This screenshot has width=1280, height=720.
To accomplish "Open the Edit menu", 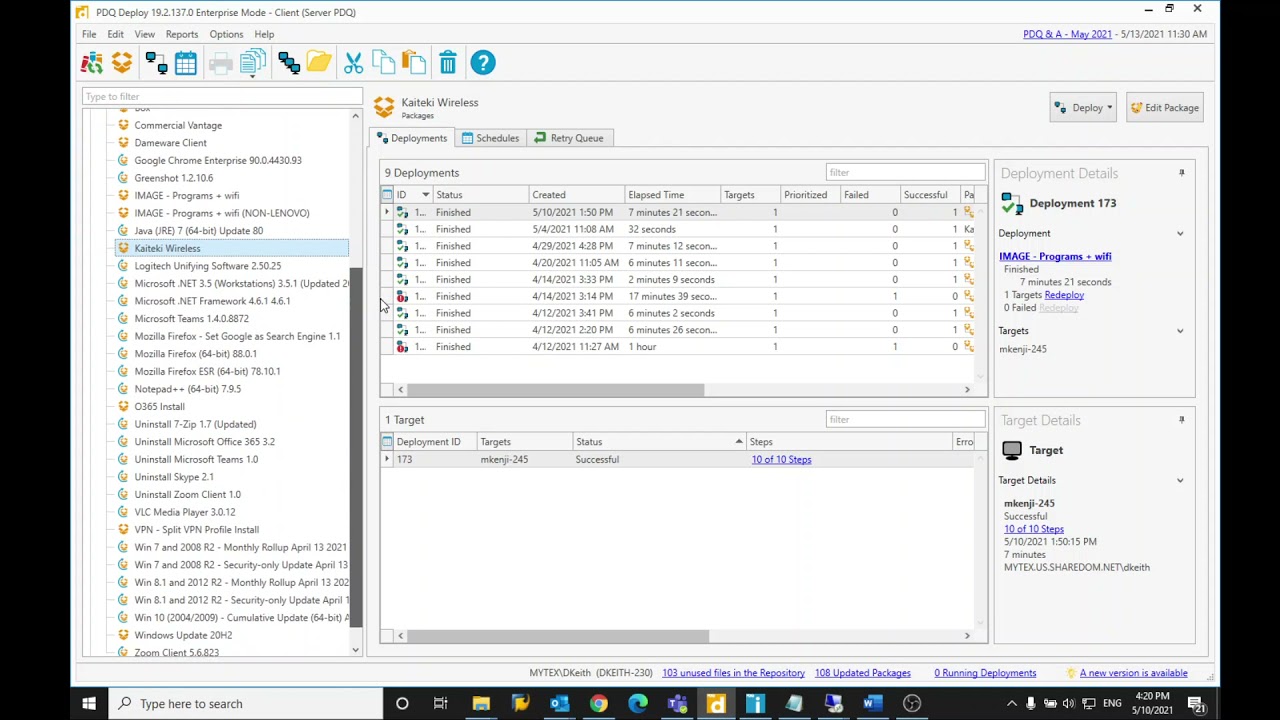I will (x=115, y=34).
